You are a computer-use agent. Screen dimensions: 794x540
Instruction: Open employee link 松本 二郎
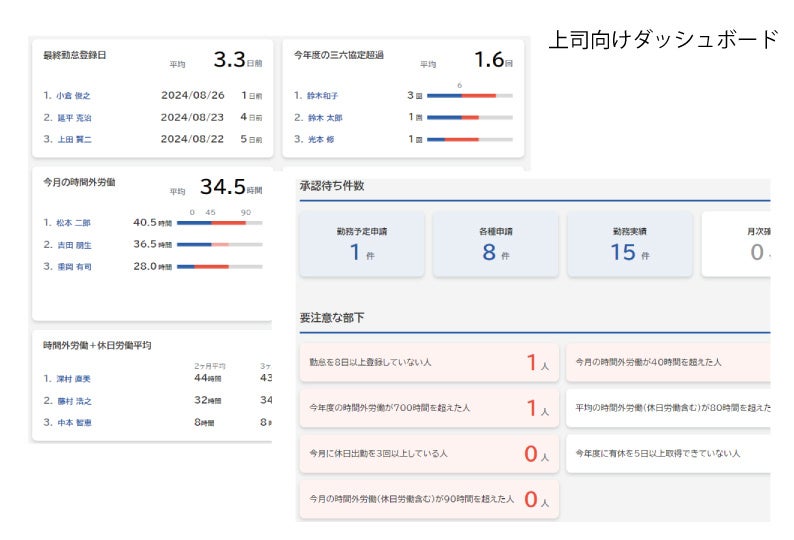pos(73,223)
